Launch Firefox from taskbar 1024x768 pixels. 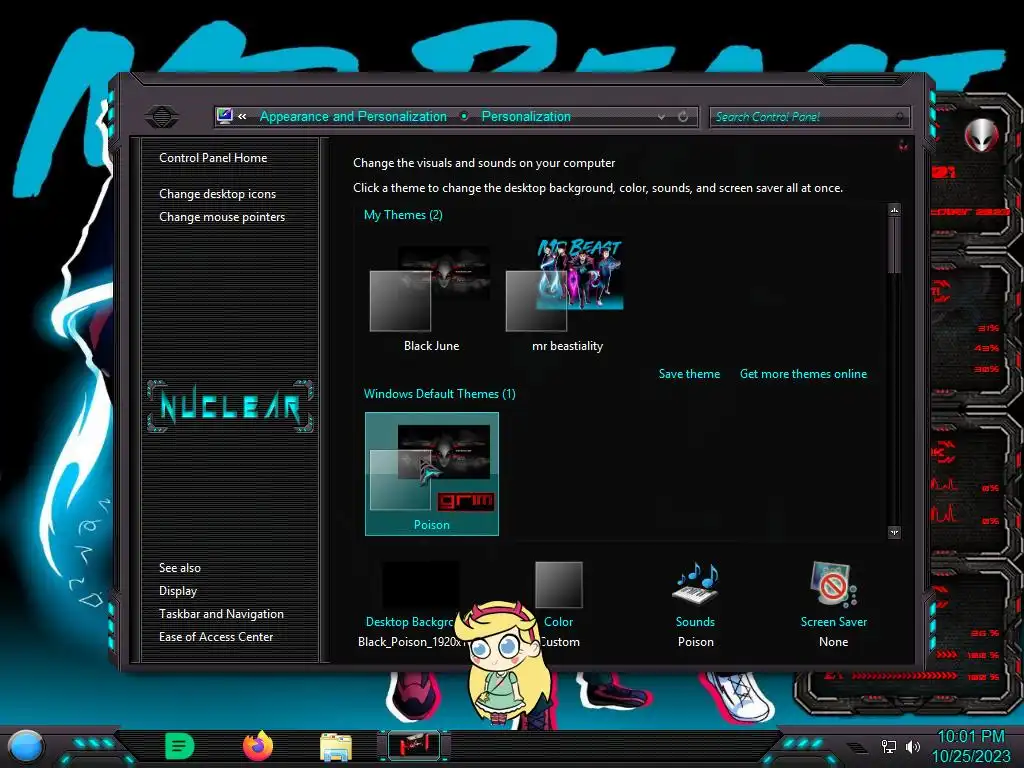[257, 746]
